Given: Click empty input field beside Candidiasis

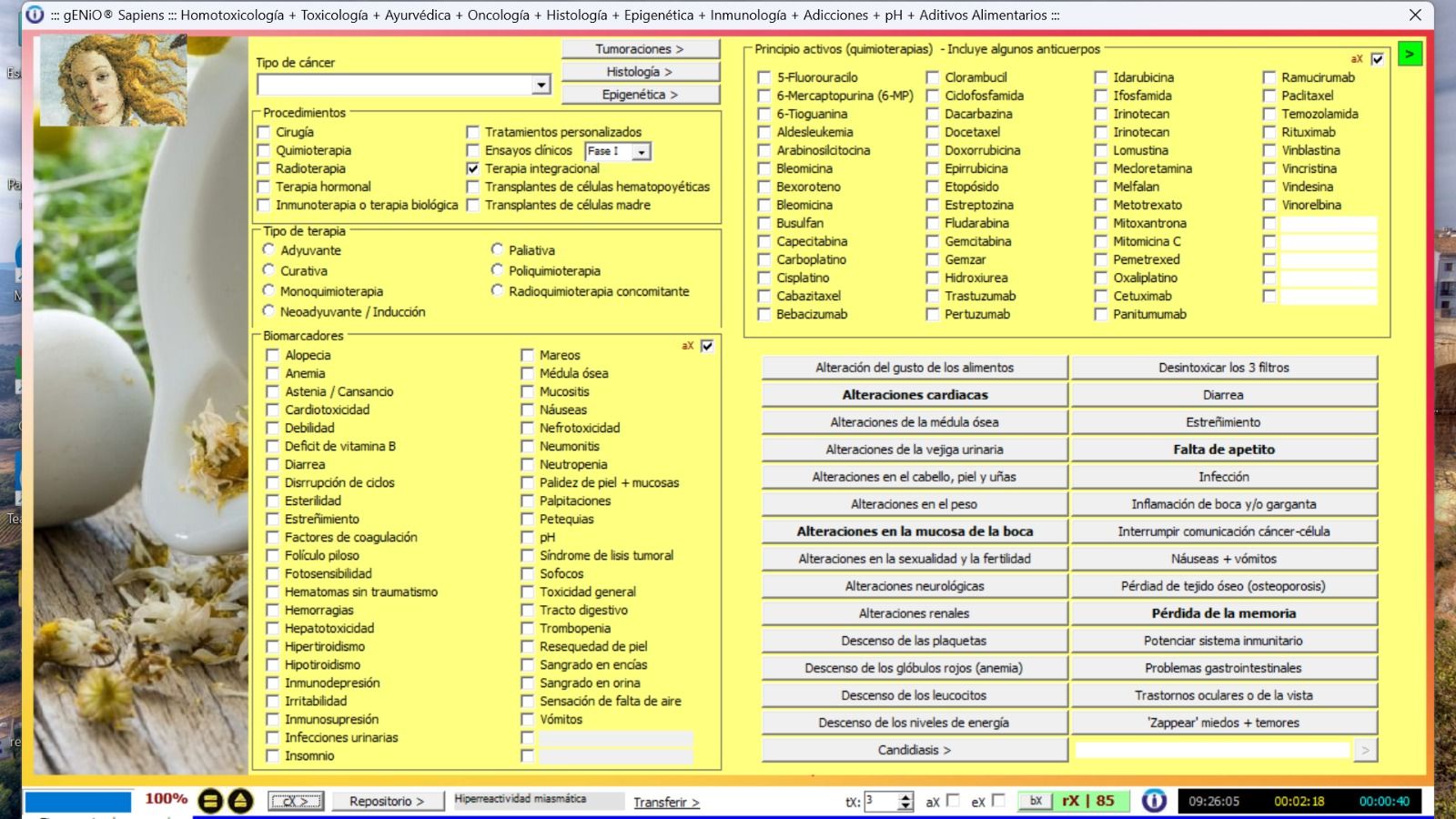Looking at the screenshot, I should click(1213, 750).
